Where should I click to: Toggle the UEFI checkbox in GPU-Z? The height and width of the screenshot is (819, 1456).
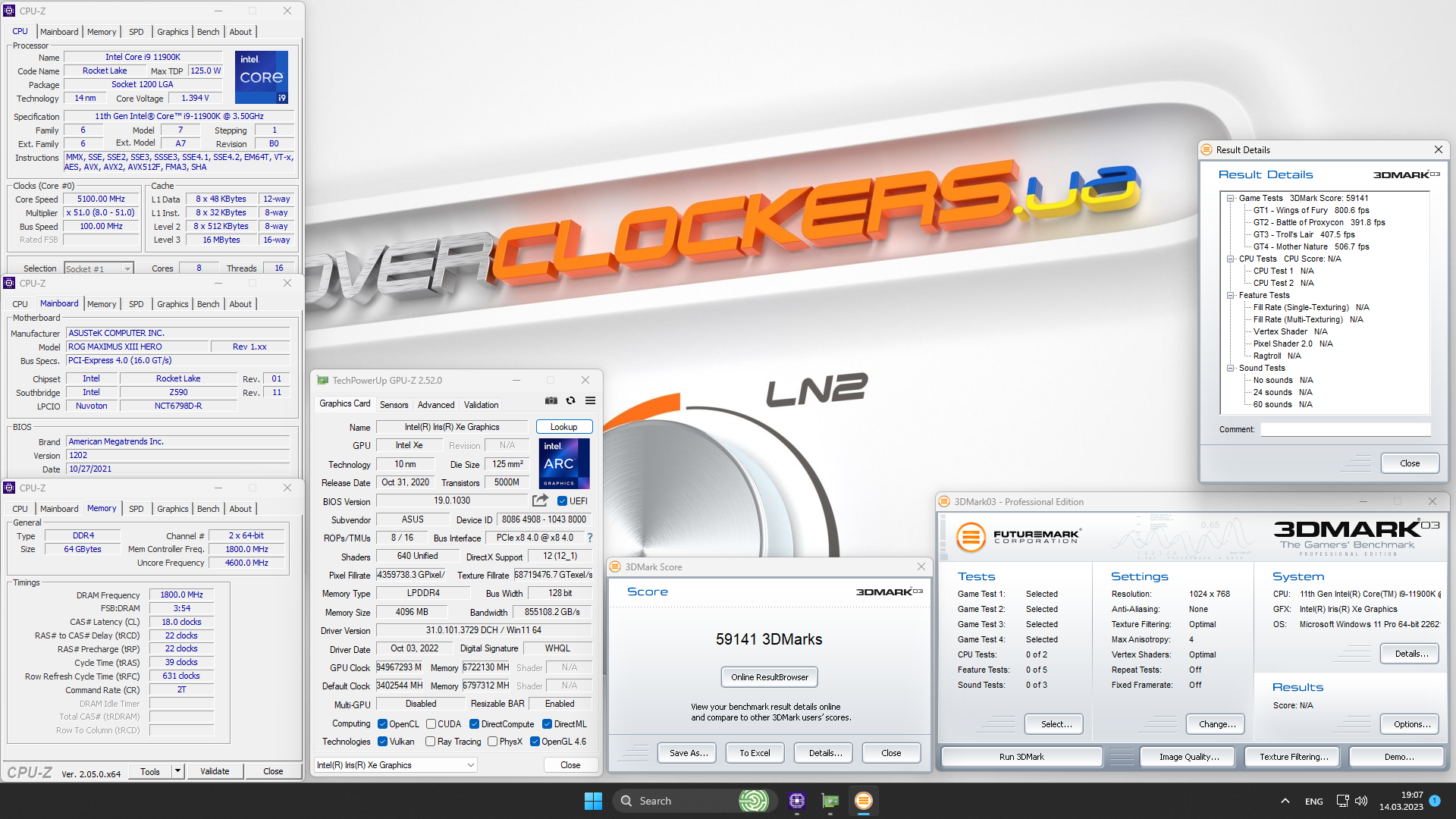click(562, 501)
